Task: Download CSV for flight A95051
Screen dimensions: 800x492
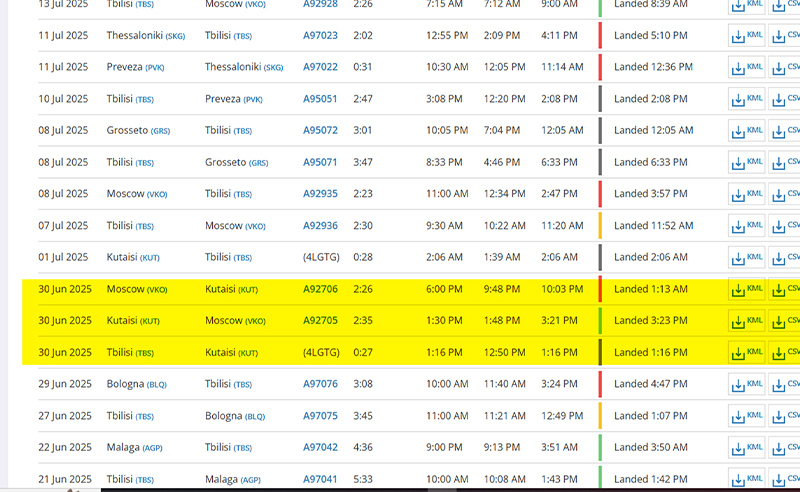Action: (x=785, y=100)
